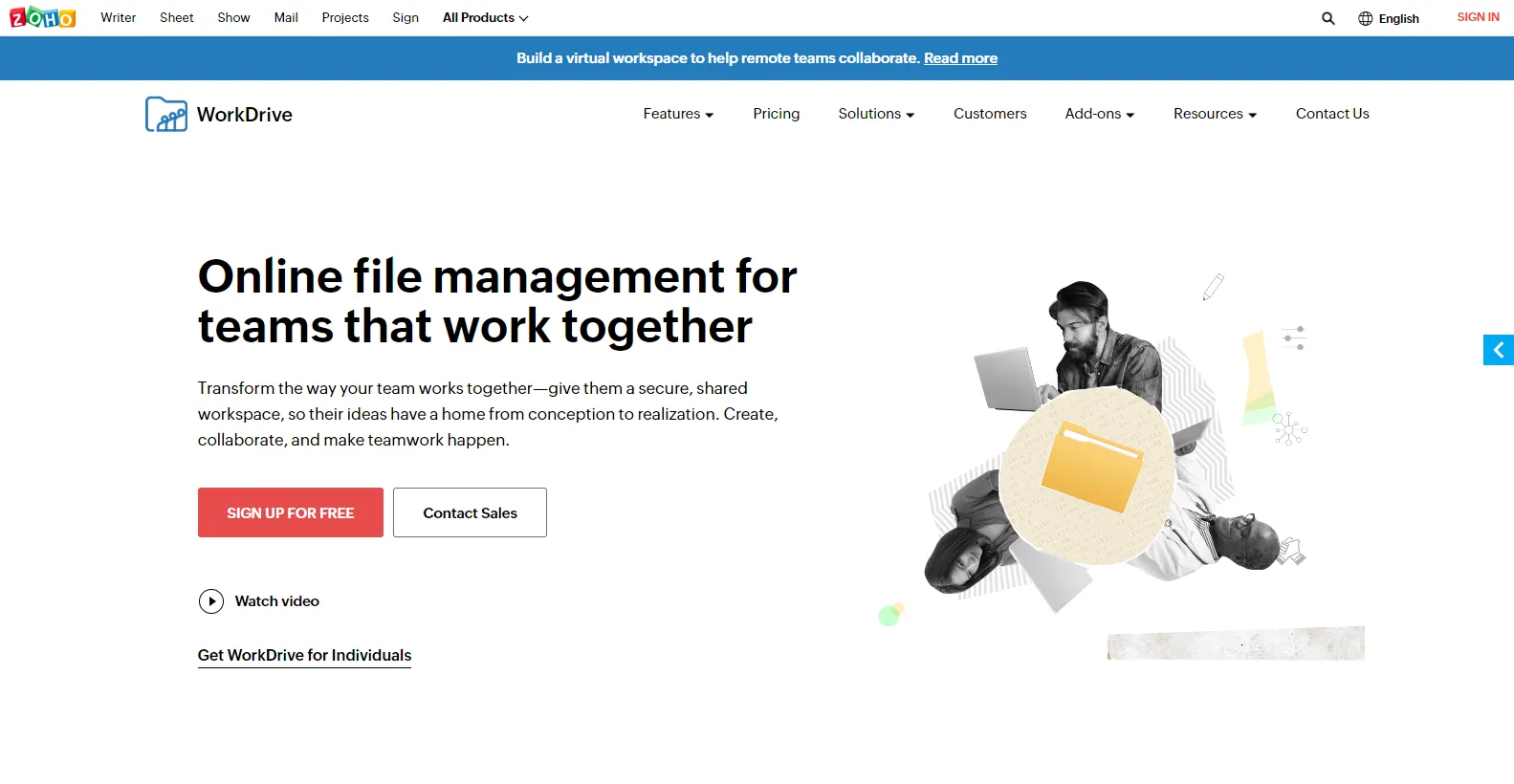Viewport: 1514px width, 784px height.
Task: Open Zoho Projects link
Action: pos(345,17)
